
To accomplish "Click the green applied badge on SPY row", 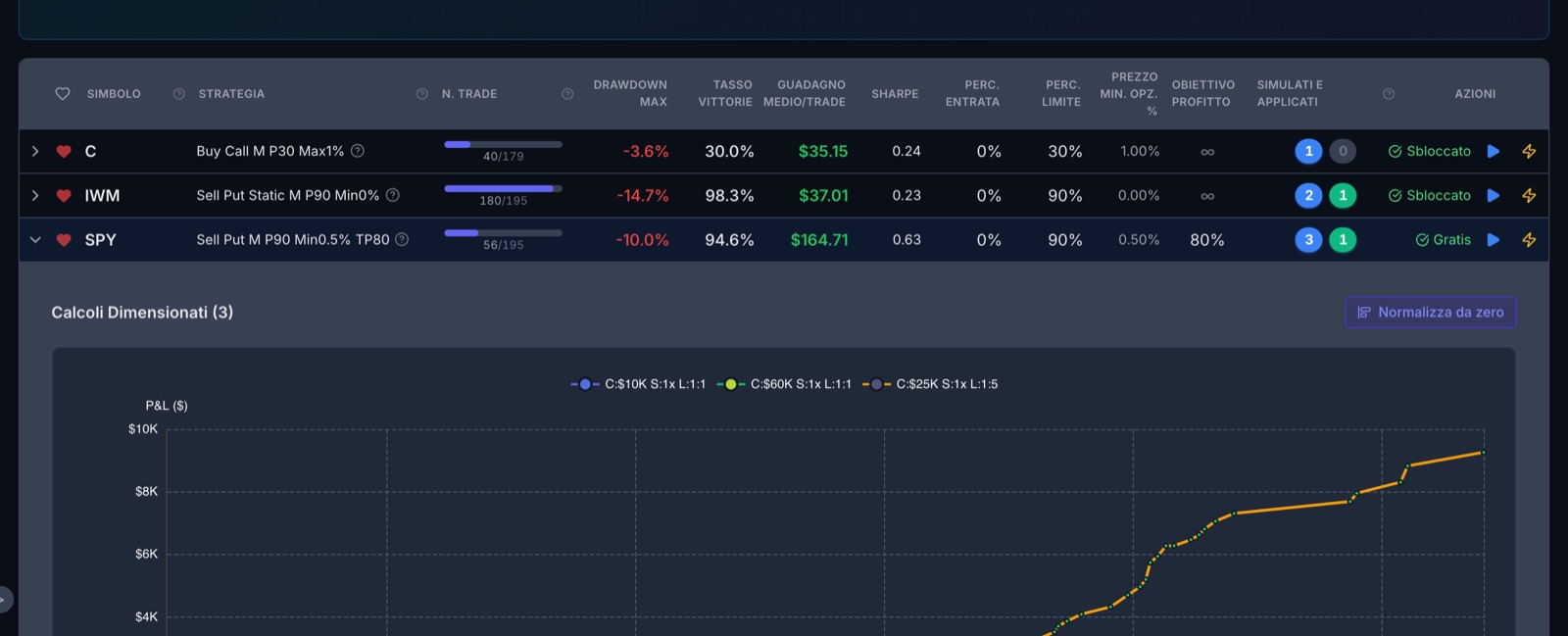I will (x=1343, y=239).
